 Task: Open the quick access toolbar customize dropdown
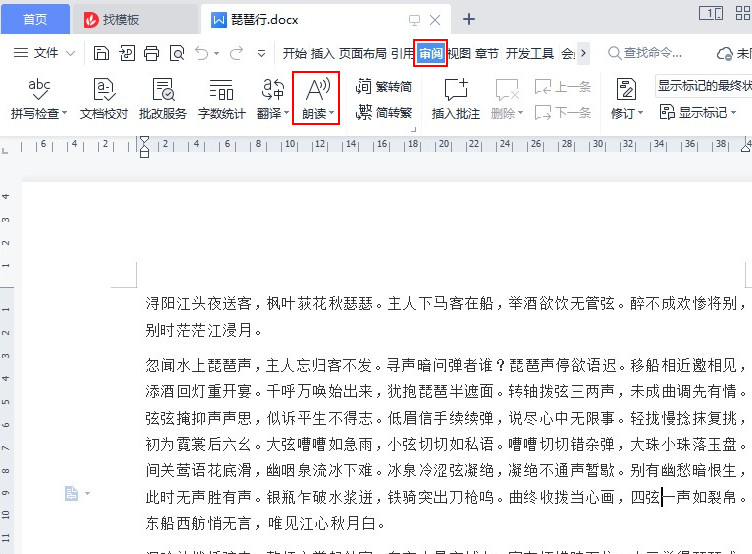point(261,53)
